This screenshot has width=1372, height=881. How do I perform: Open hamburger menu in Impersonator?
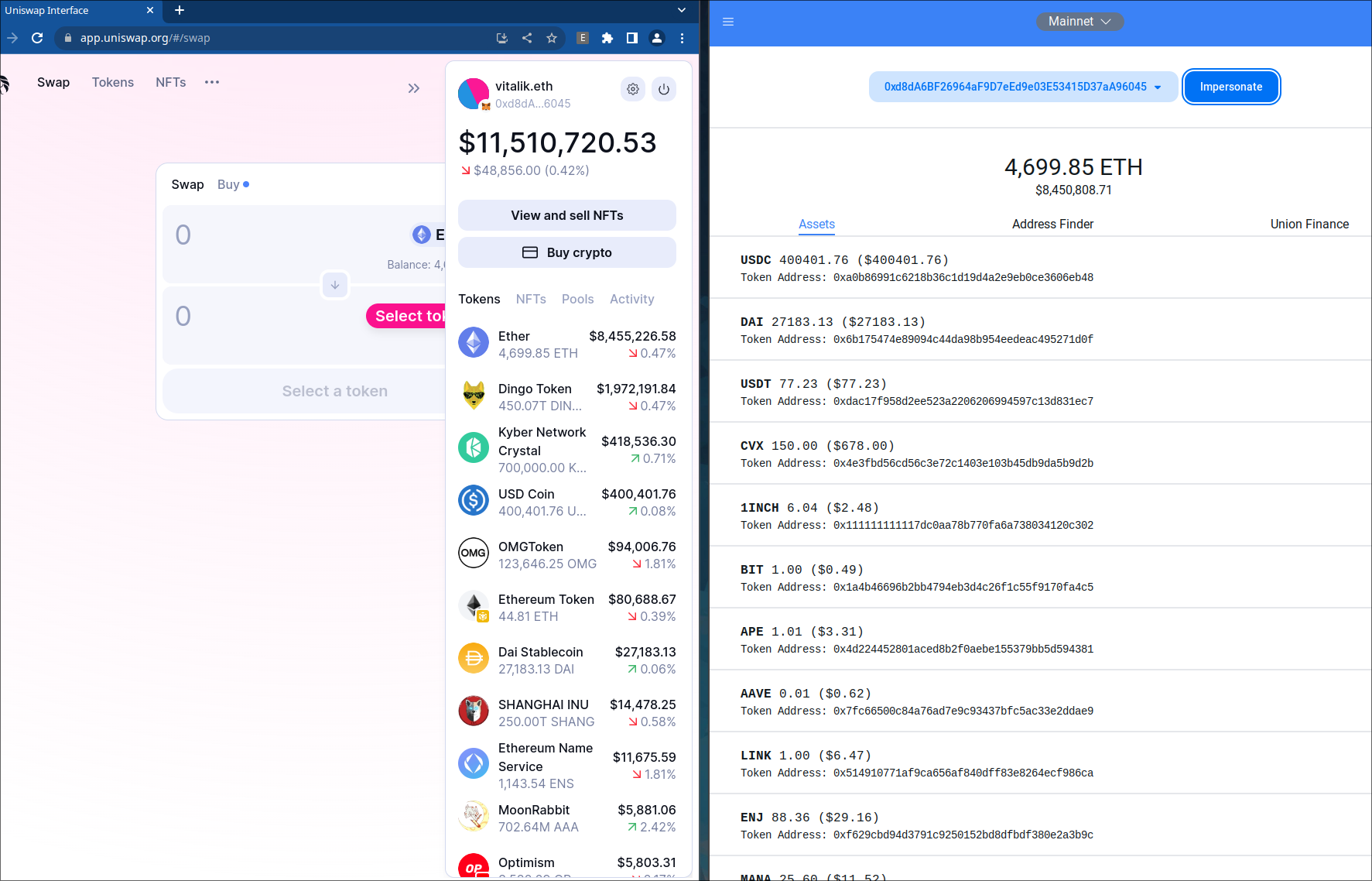(728, 22)
